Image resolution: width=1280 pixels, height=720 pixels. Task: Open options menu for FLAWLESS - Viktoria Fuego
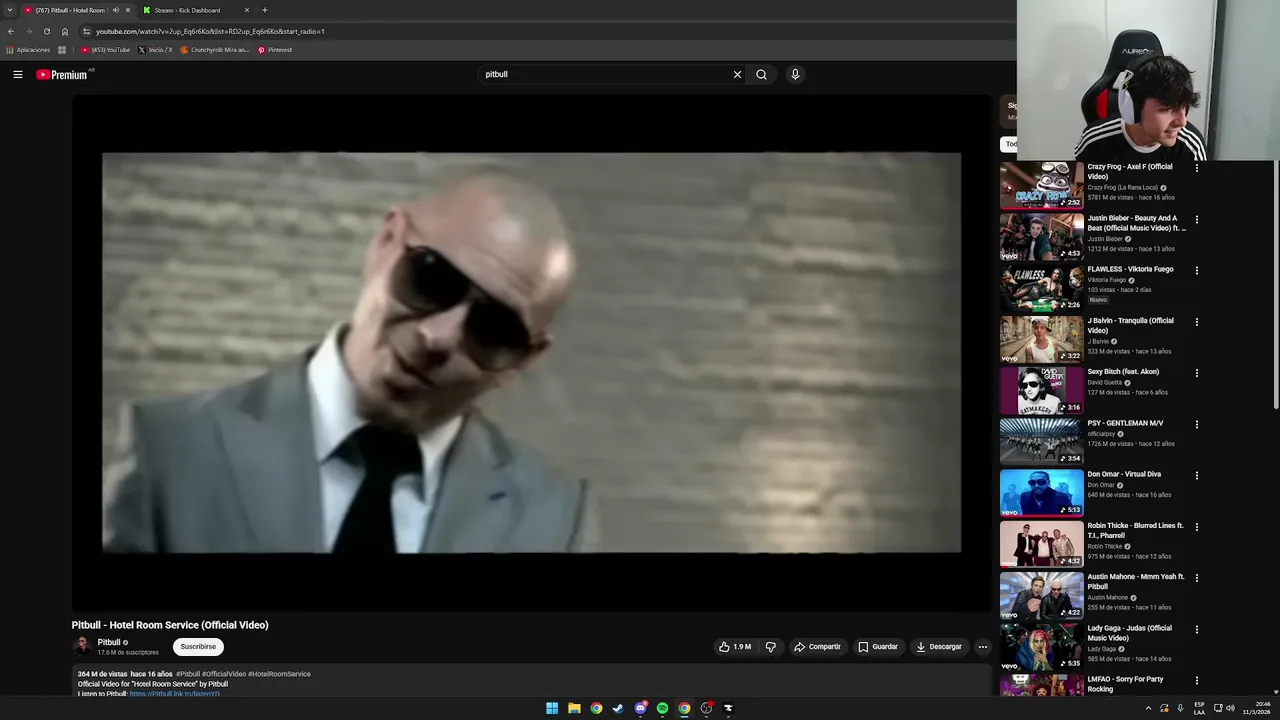pos(1196,270)
